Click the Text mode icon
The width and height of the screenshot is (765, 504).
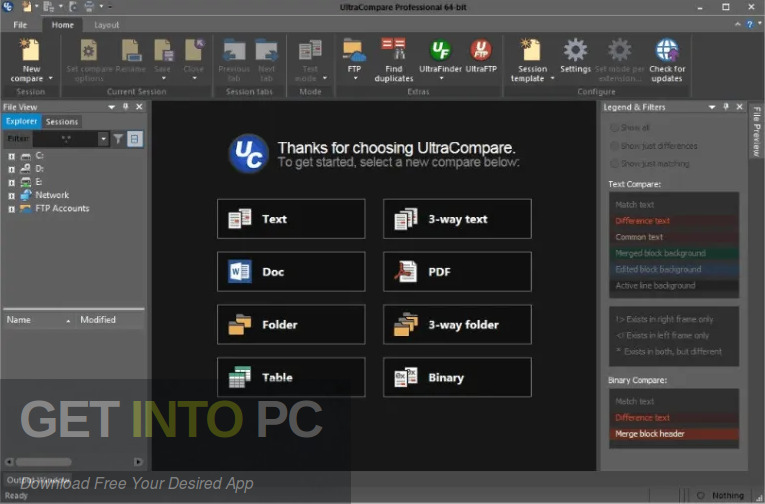(x=310, y=50)
